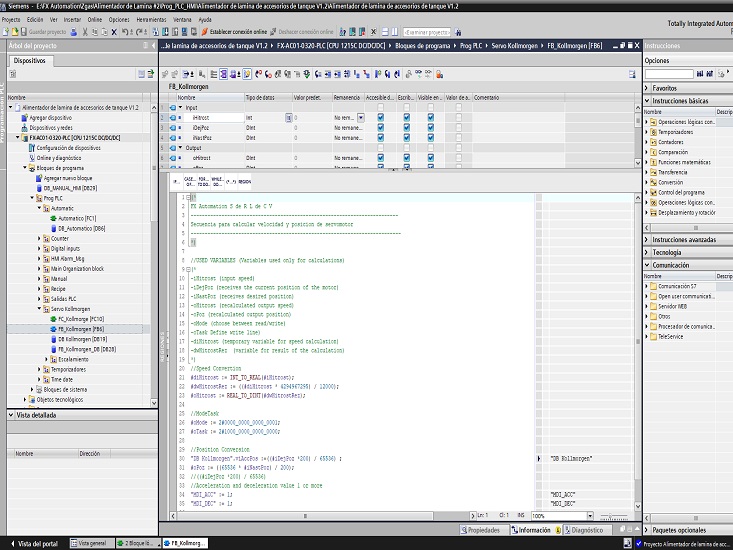
Task: Collapse the Servo Kollmorgen folder
Action: pyautogui.click(x=39, y=309)
